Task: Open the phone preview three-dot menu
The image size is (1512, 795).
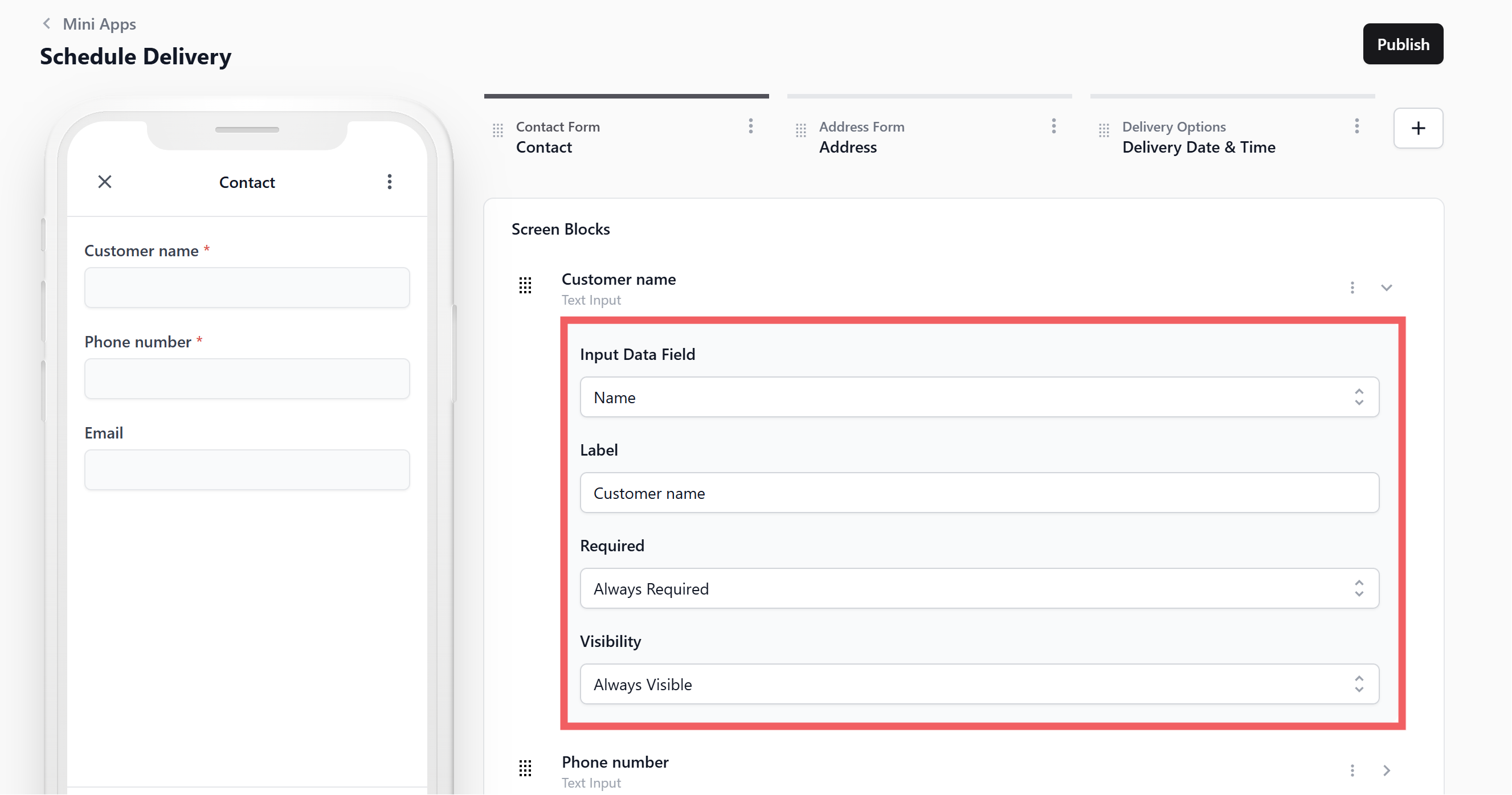Action: tap(389, 182)
